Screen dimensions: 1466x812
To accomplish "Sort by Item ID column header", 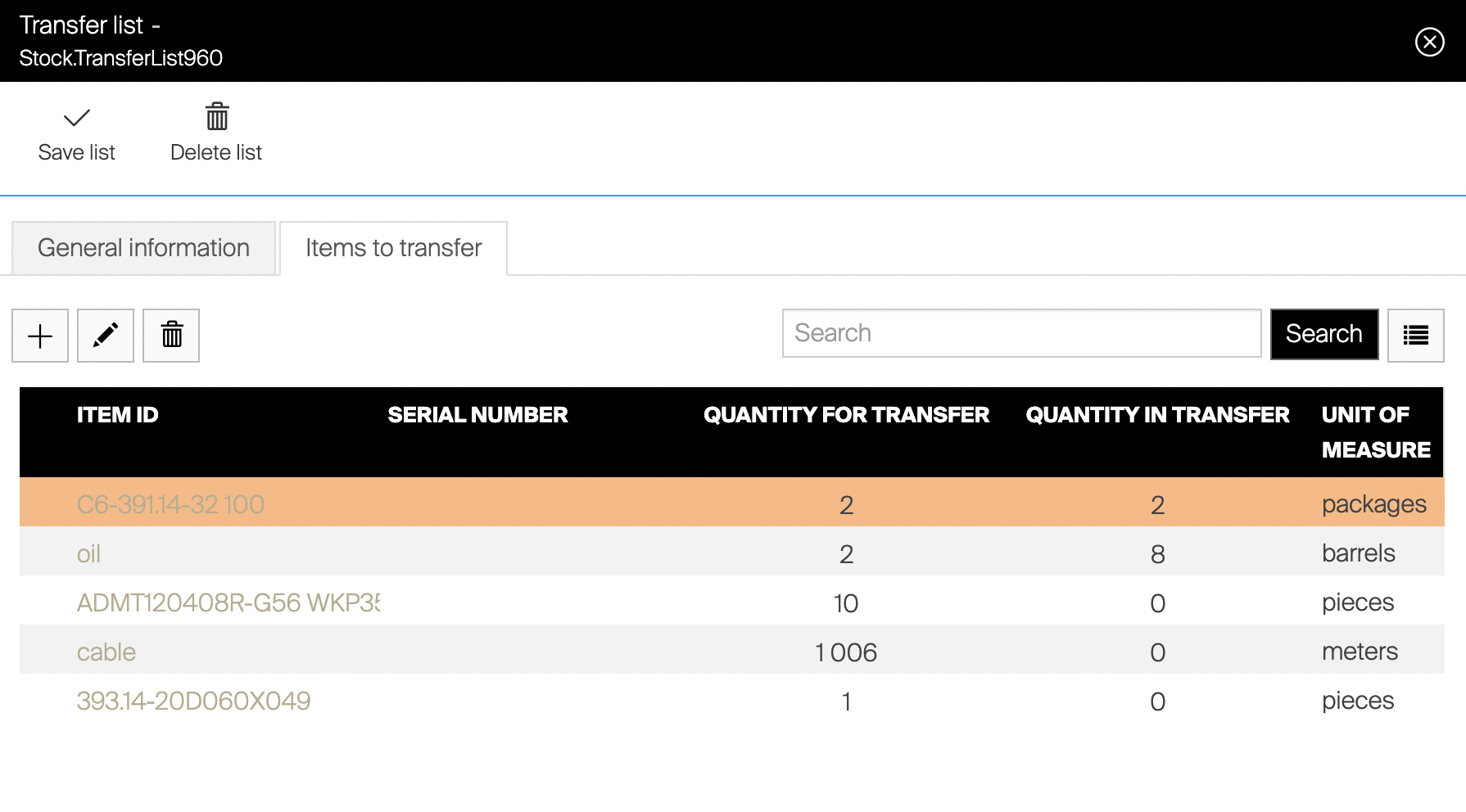I will click(118, 415).
